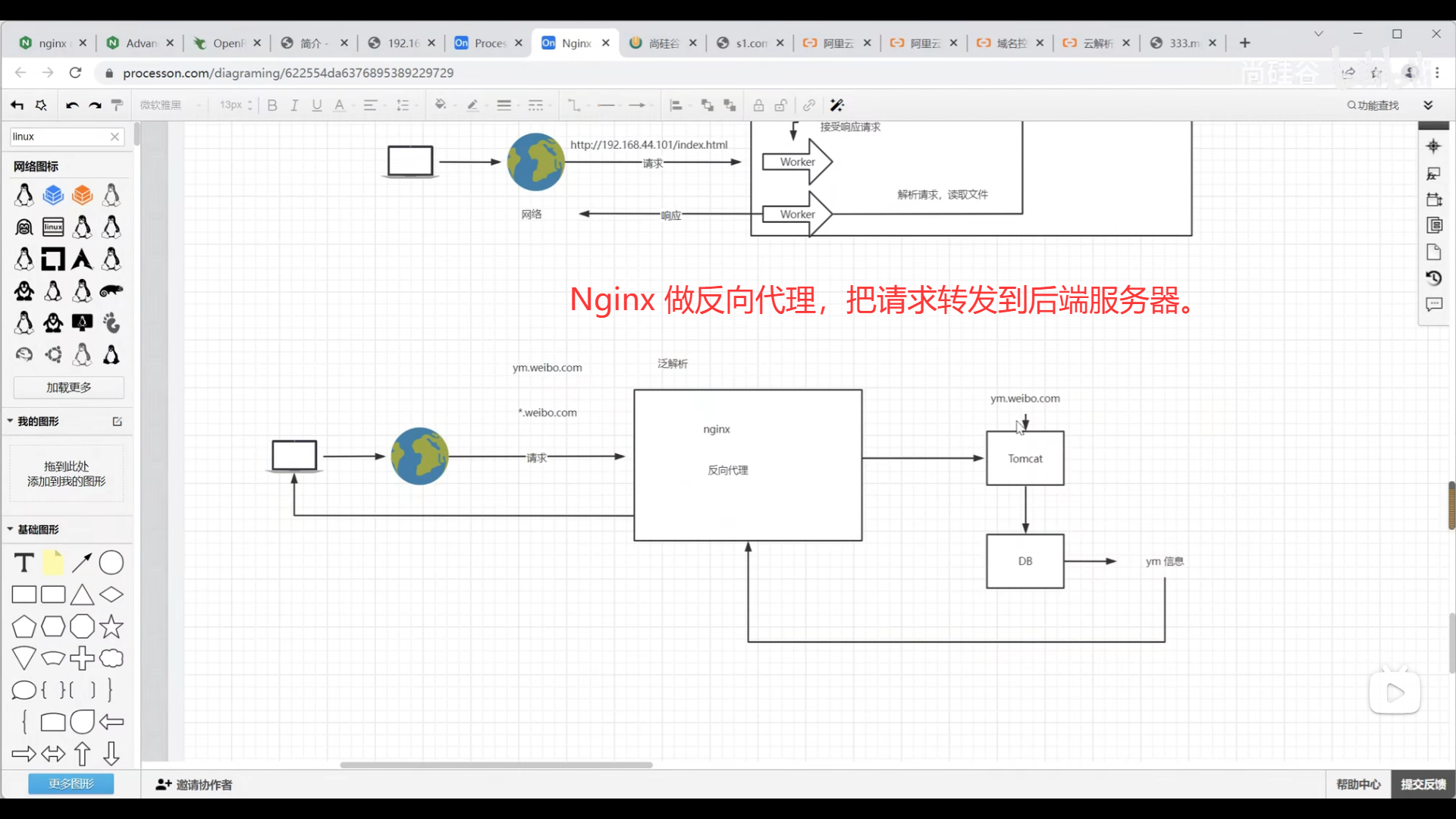Click the redo arrow in toolbar

click(95, 105)
